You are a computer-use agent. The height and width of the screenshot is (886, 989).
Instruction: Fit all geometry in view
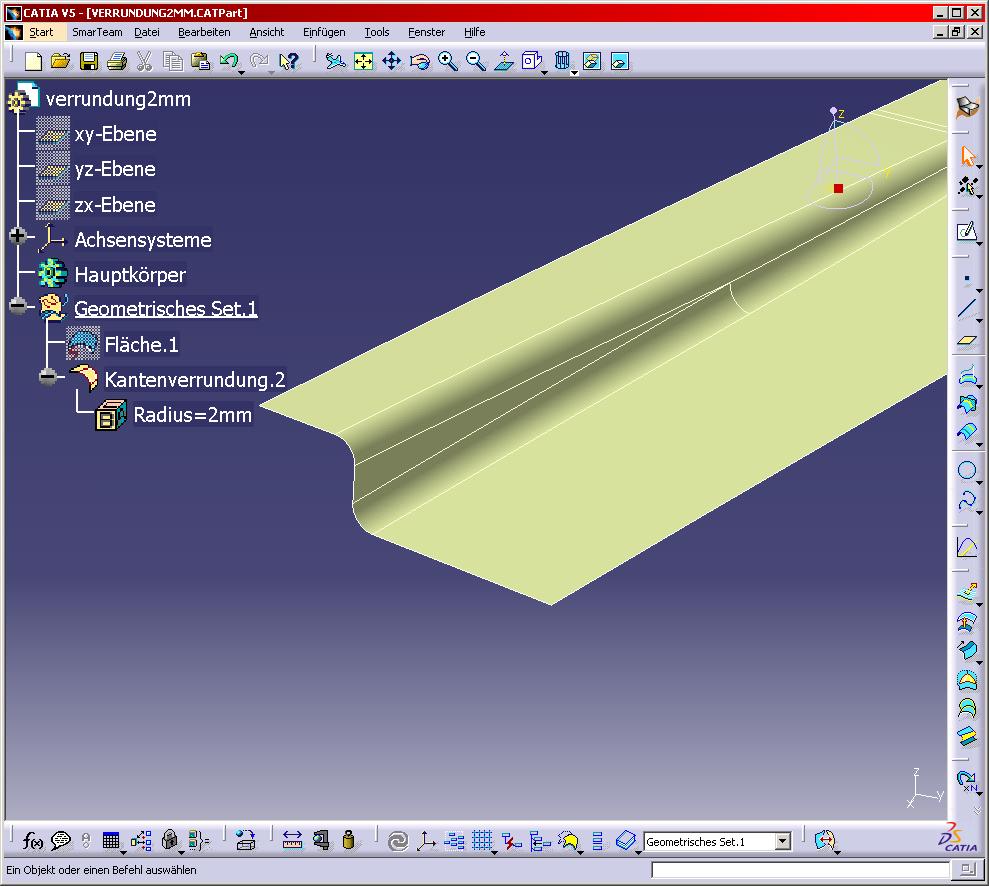363,61
